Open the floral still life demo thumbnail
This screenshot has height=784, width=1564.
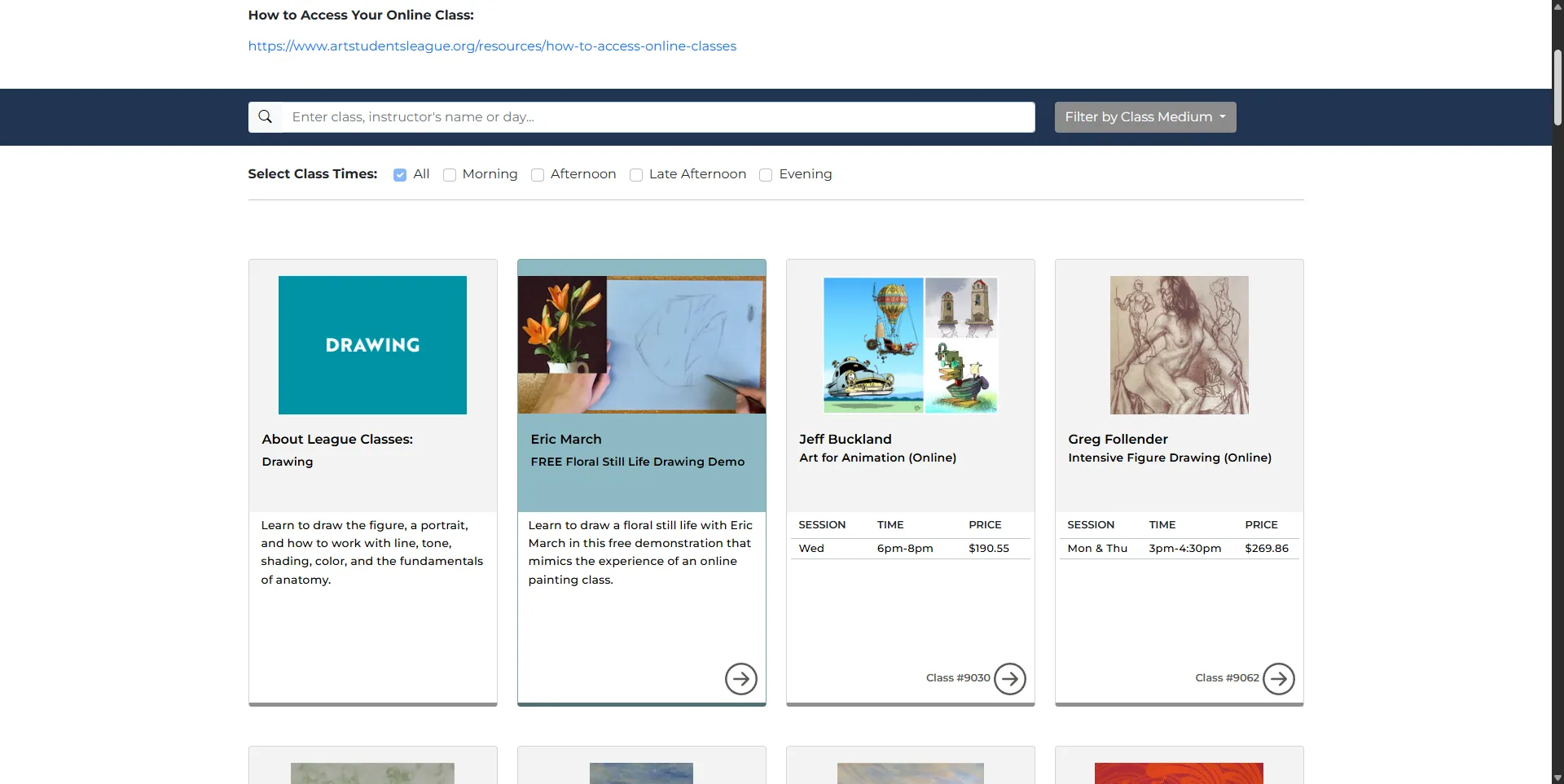click(x=641, y=345)
